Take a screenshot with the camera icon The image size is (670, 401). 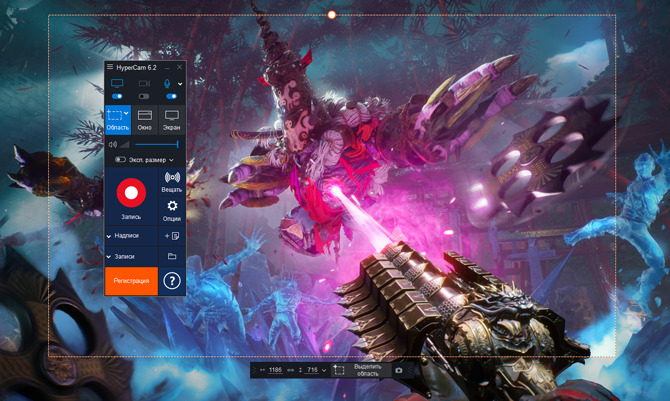(x=399, y=370)
